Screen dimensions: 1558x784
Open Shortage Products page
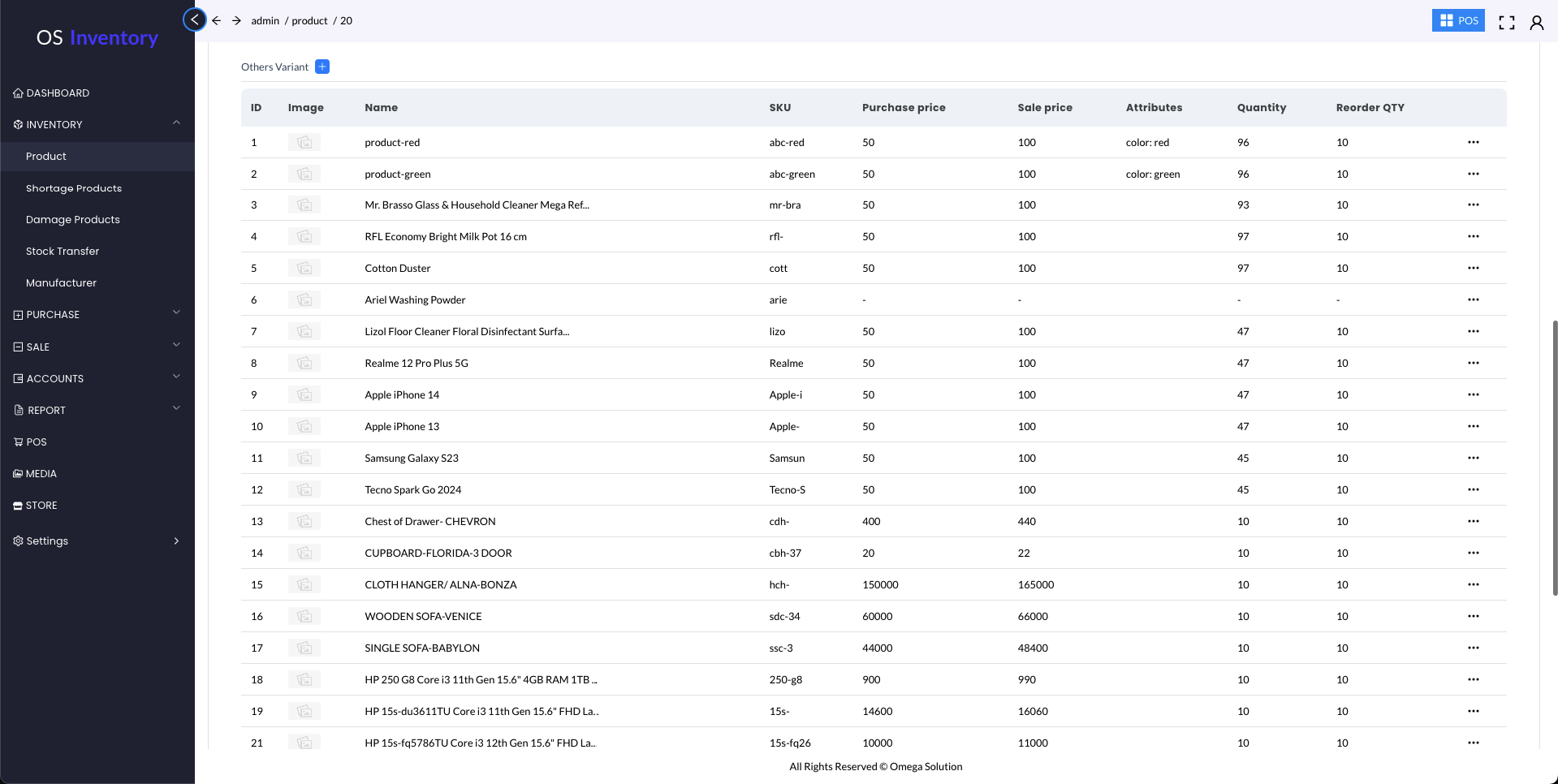click(74, 187)
